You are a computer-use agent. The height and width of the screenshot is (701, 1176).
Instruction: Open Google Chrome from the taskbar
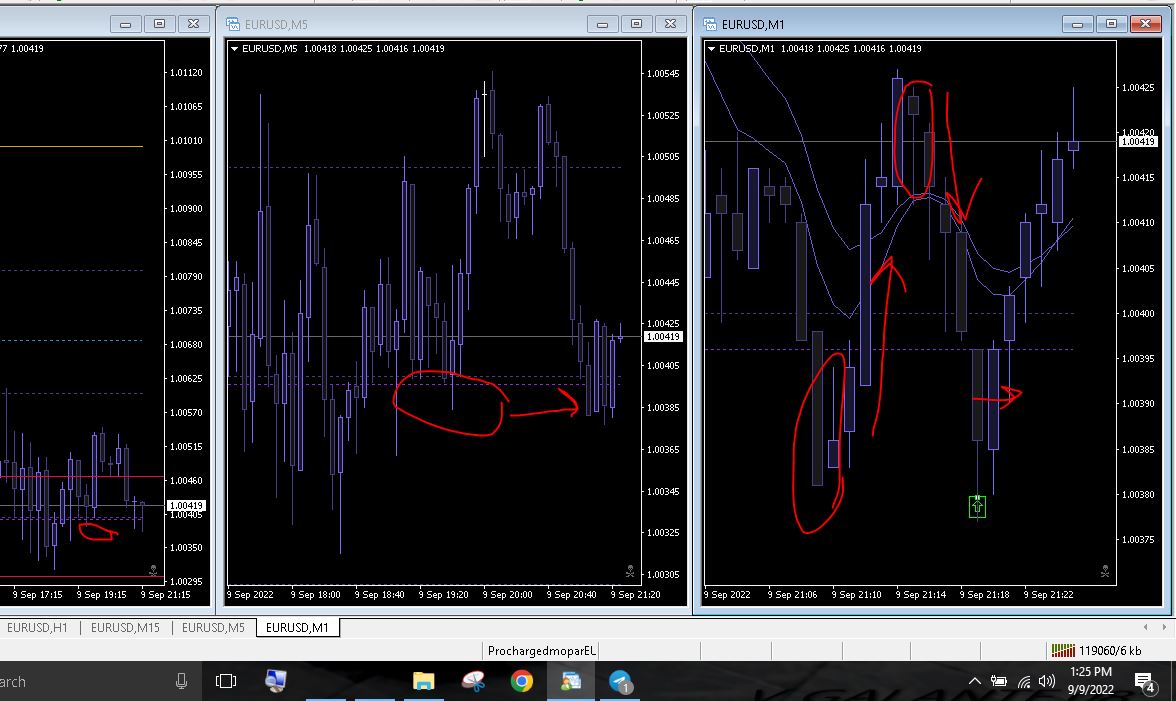pos(522,681)
